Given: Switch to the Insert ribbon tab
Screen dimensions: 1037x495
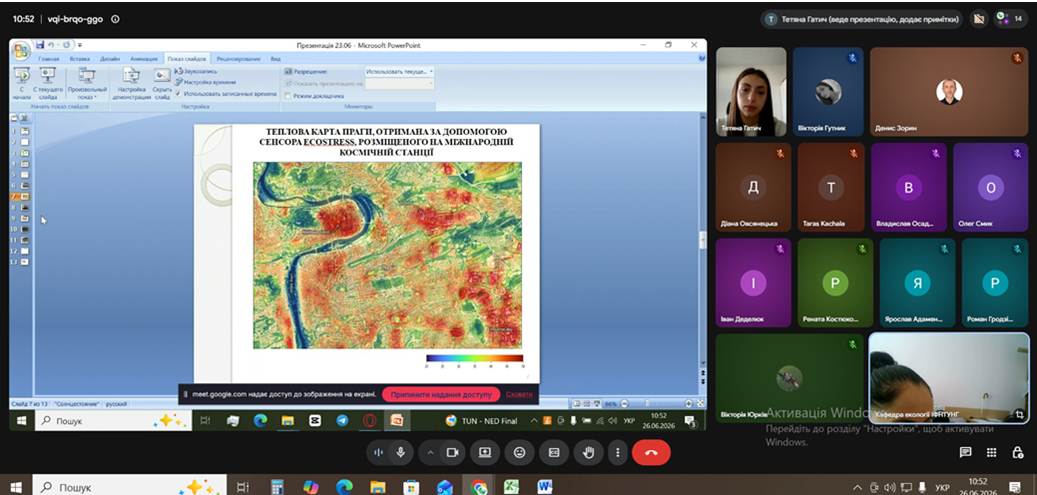Looking at the screenshot, I should 79,59.
